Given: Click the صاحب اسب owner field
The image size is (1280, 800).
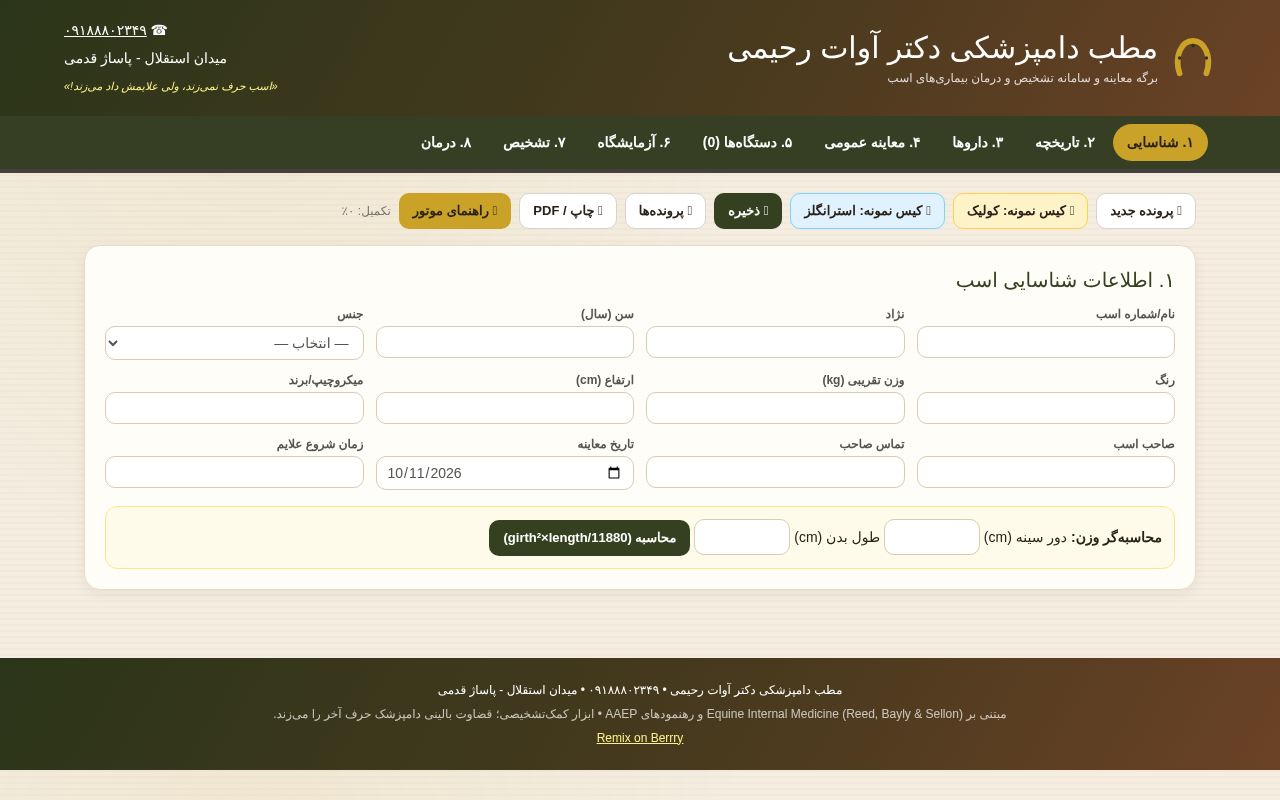Looking at the screenshot, I should tap(1046, 472).
